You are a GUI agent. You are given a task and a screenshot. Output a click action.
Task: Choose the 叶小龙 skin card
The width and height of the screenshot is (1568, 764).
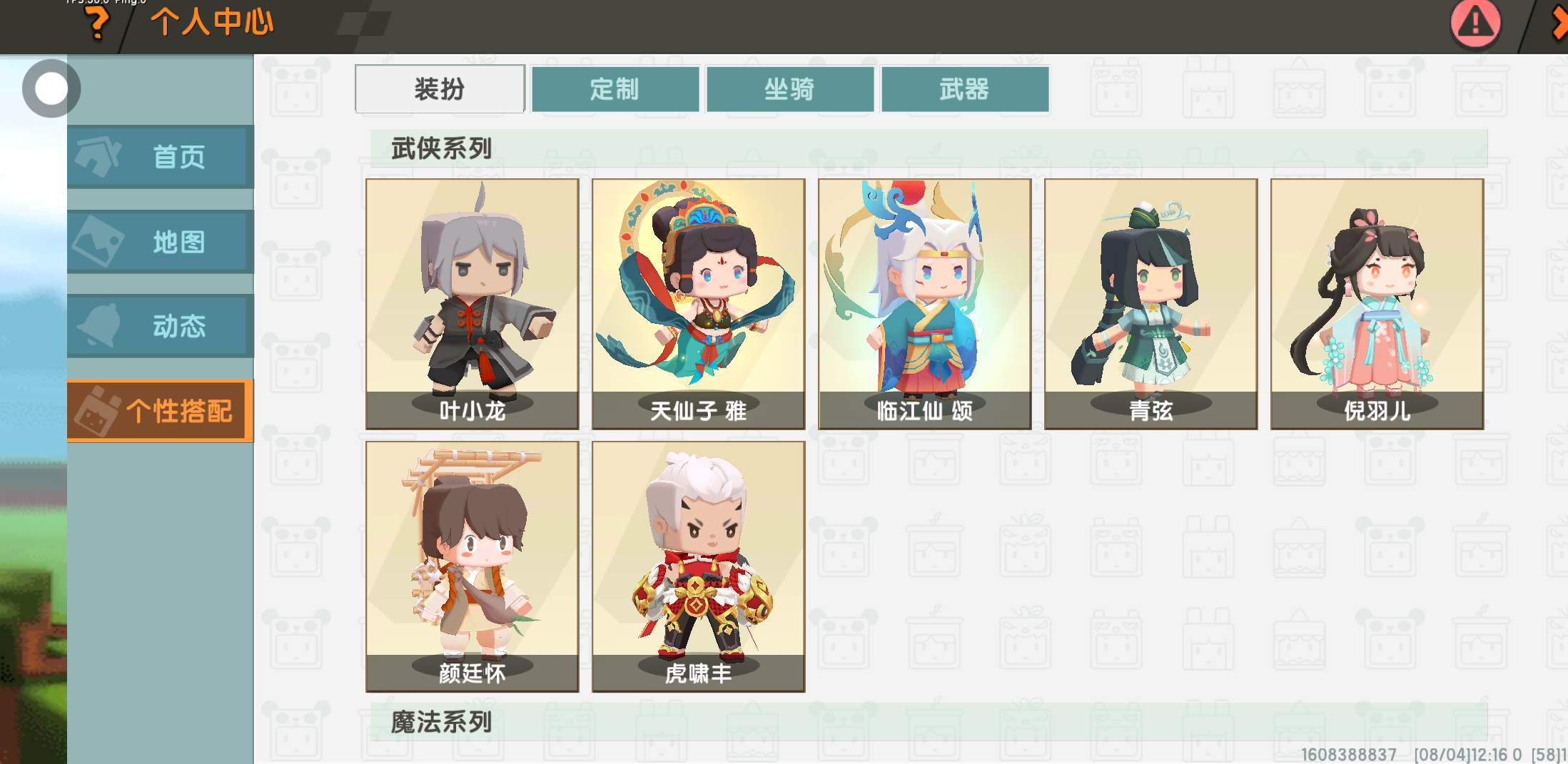[472, 304]
